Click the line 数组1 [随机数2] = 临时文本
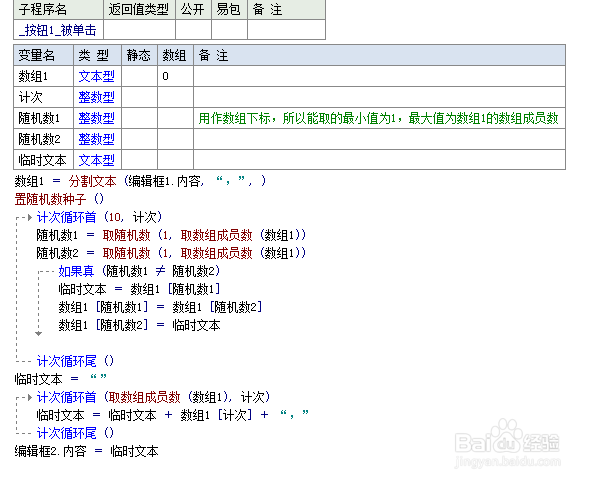Image resolution: width=593 pixels, height=482 pixels. tap(140, 325)
